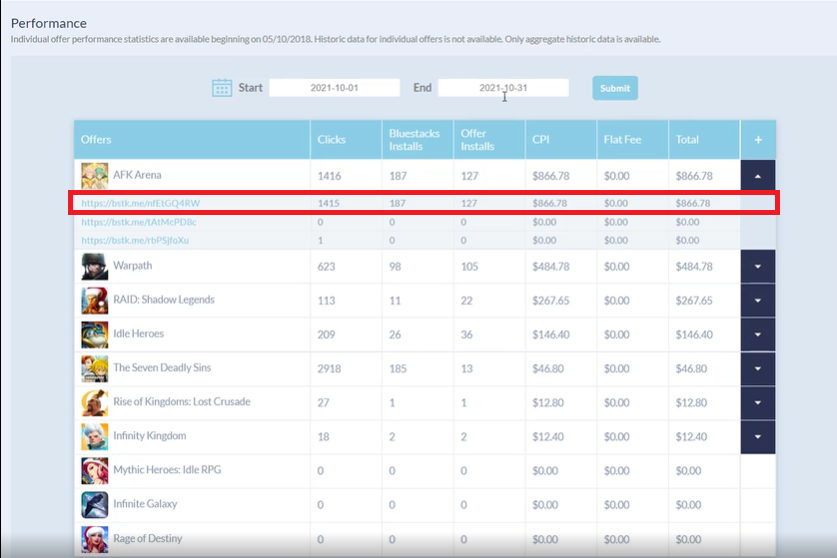Click Infinity Kingdom total $12.40
Viewport: 837px width, 558px height.
pos(691,437)
